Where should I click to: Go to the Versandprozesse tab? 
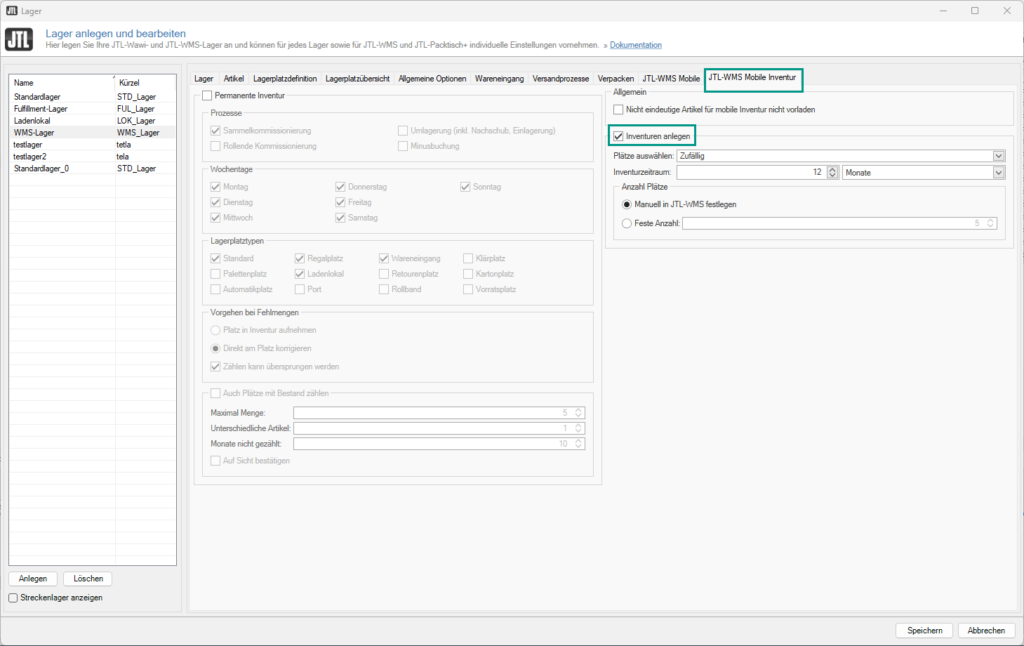pos(560,78)
